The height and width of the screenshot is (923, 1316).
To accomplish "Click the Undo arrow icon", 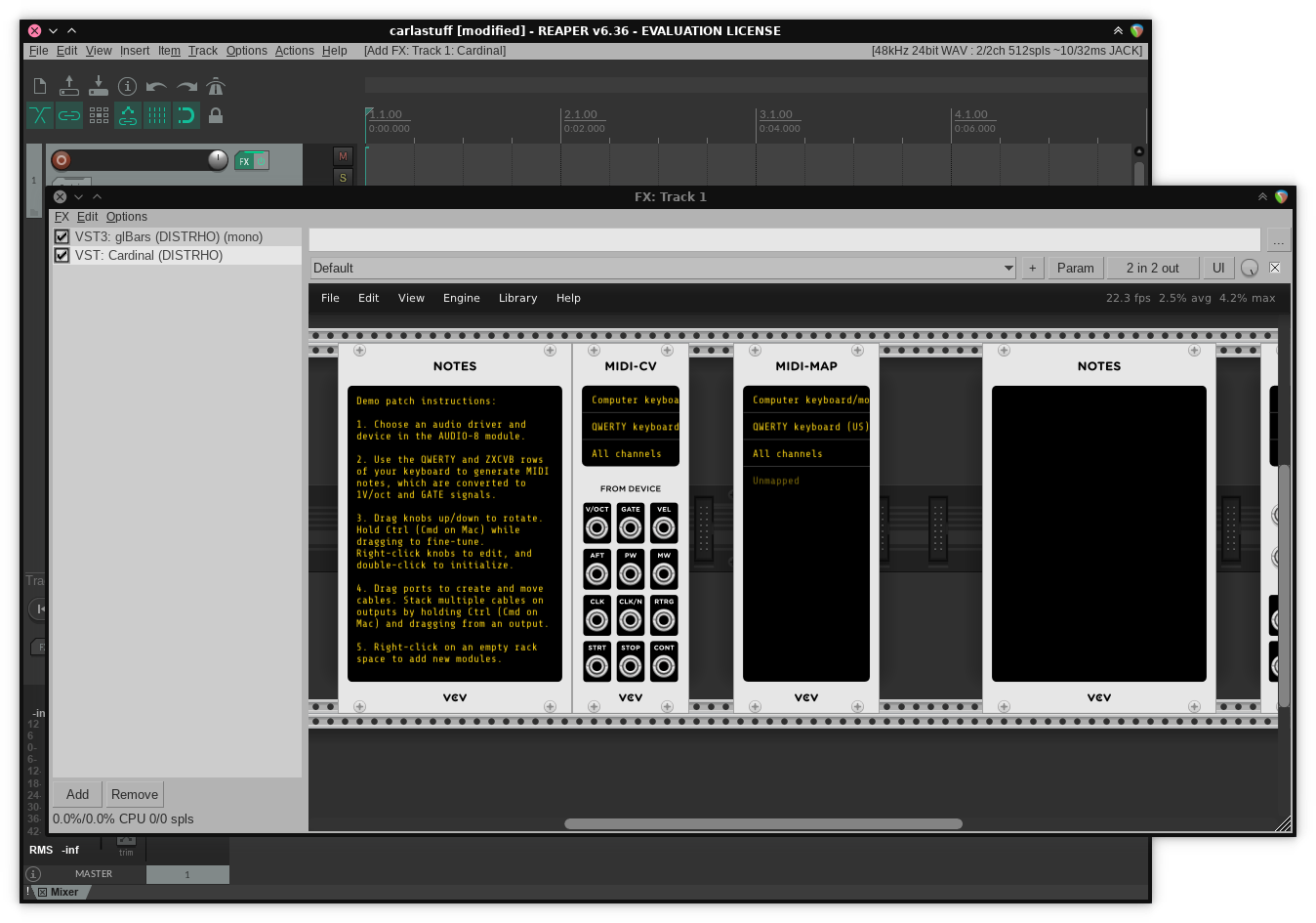I will [157, 86].
